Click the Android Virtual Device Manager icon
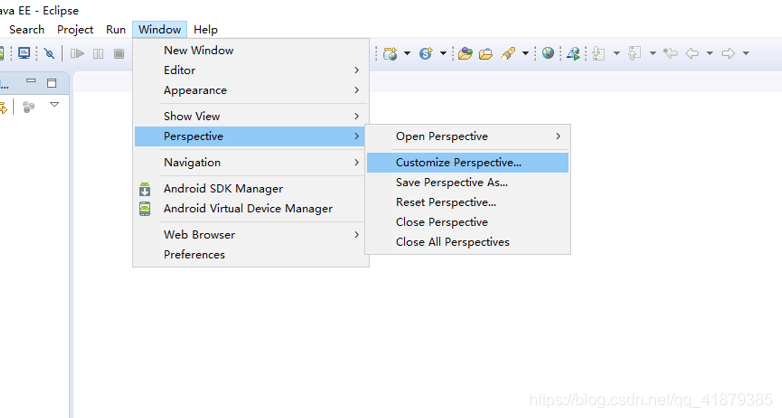This screenshot has height=418, width=782. [x=145, y=209]
